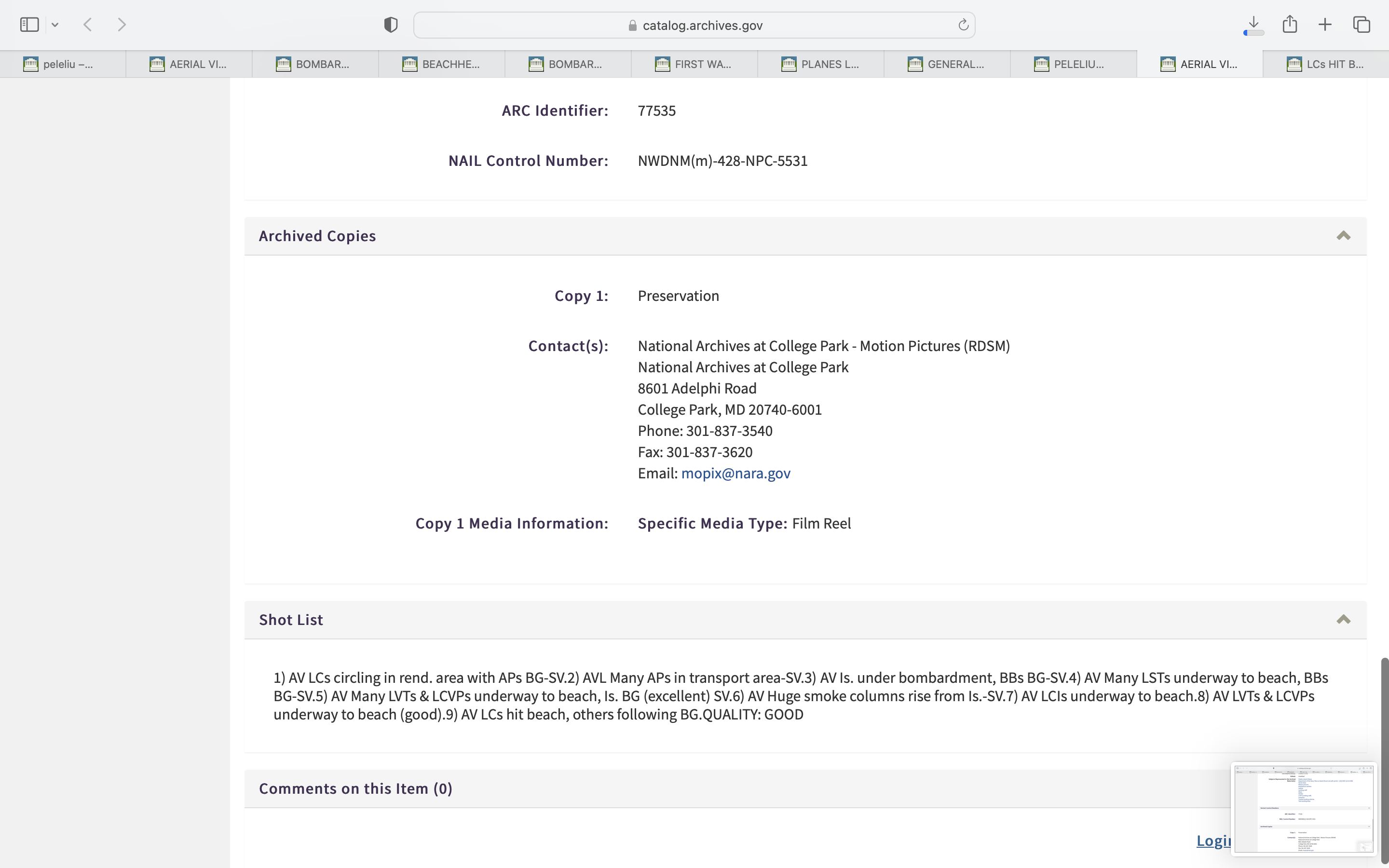Click the privacy shield icon
1389x868 pixels.
(391, 25)
